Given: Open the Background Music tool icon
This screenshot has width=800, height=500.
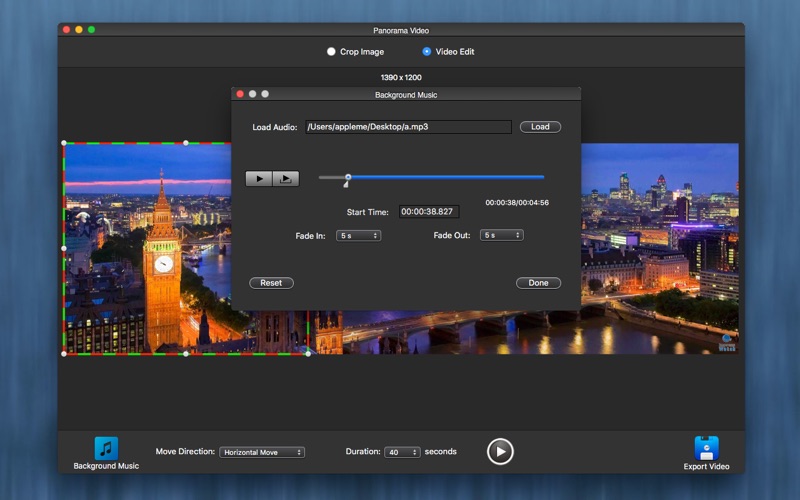Looking at the screenshot, I should pos(106,448).
